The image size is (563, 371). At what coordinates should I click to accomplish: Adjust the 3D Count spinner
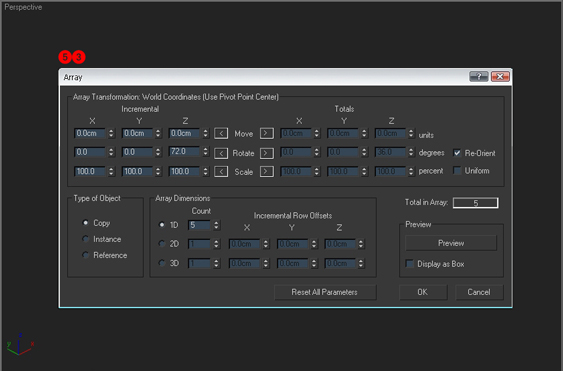coord(216,263)
